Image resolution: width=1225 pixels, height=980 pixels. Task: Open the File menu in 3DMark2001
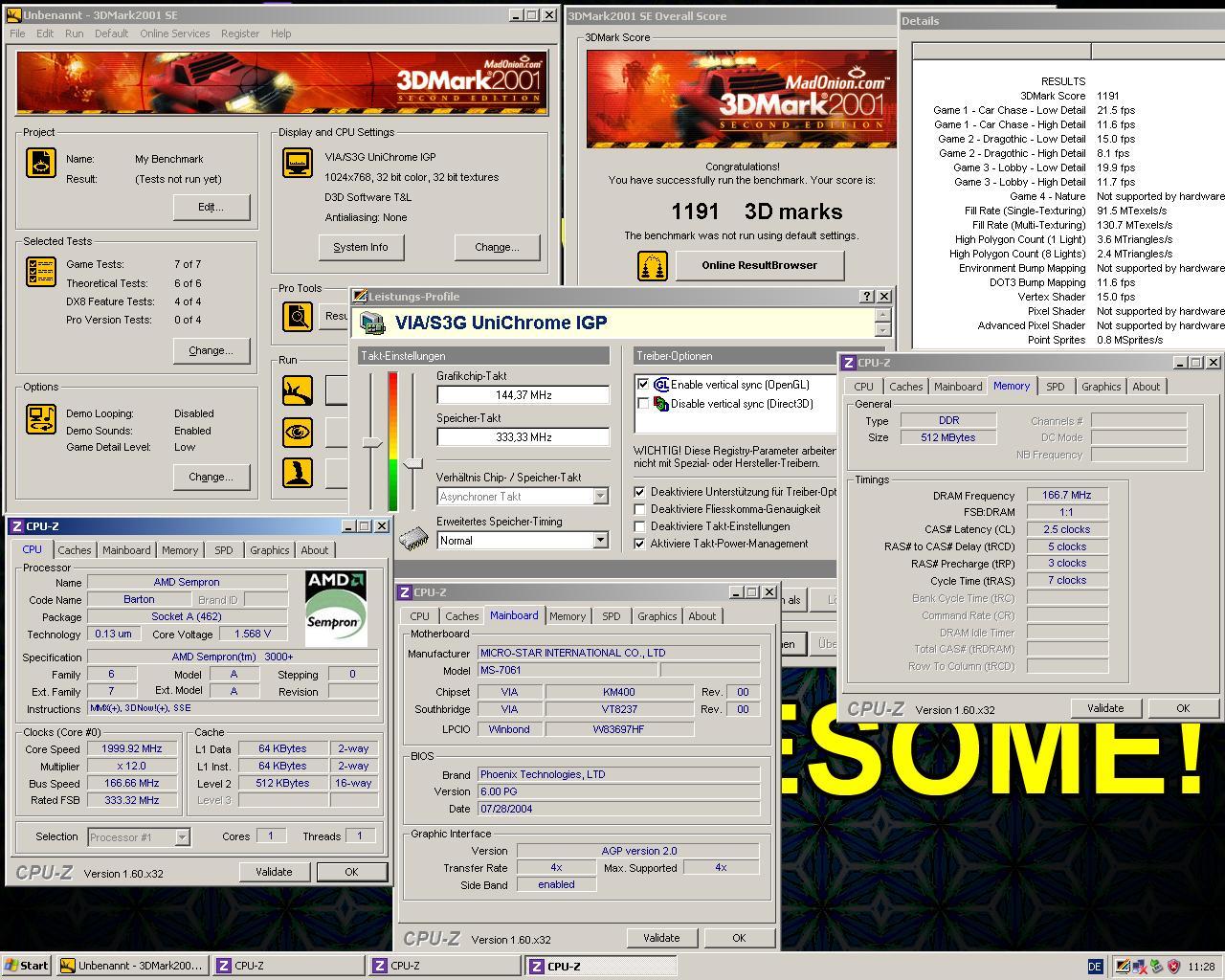[x=17, y=33]
